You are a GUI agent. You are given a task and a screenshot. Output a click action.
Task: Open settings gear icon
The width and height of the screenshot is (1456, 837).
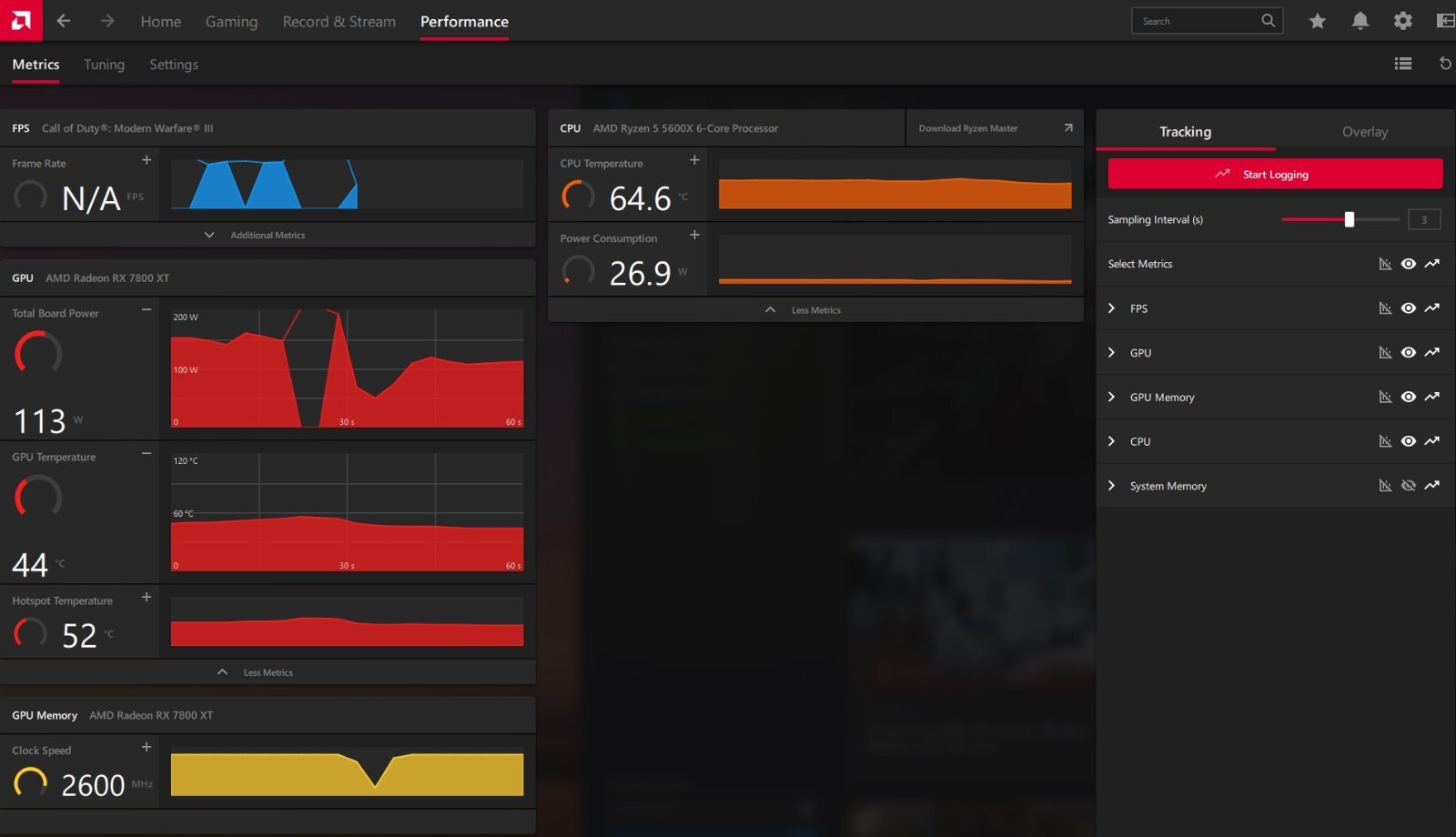pyautogui.click(x=1402, y=21)
